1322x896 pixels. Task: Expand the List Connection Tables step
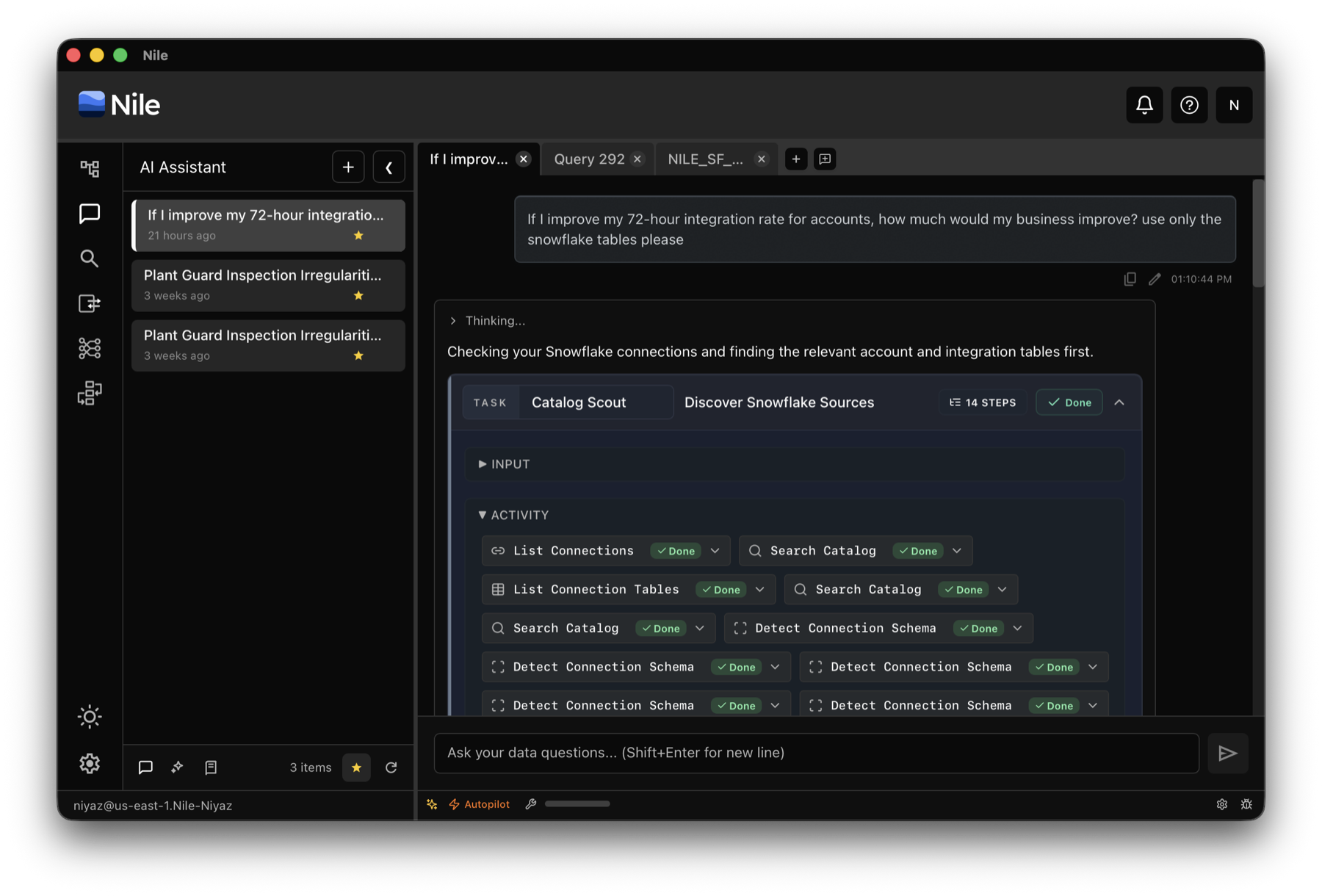coord(760,590)
